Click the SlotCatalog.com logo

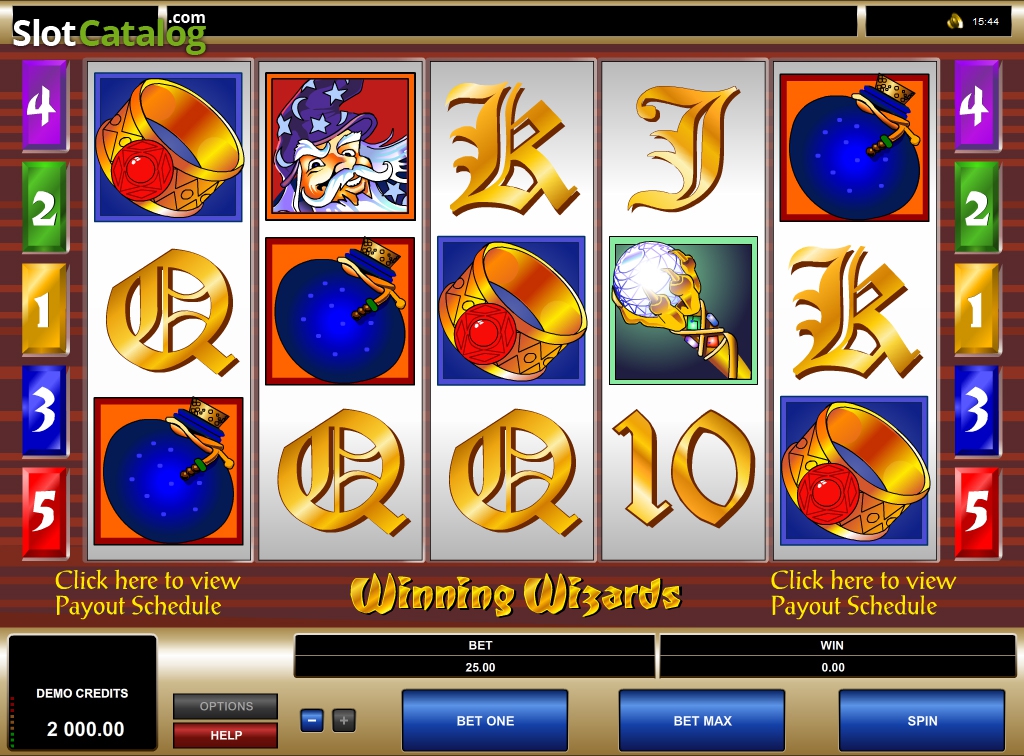coord(109,31)
